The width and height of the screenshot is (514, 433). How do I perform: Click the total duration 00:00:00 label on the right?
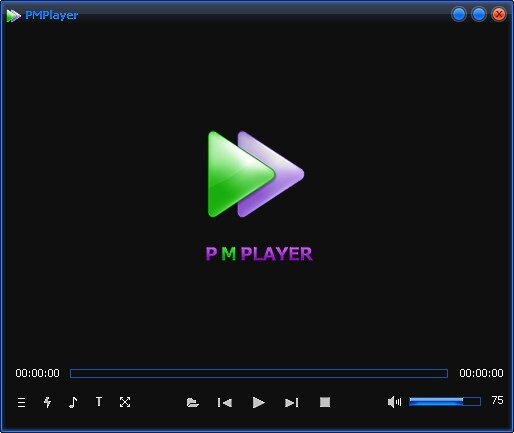coord(481,373)
